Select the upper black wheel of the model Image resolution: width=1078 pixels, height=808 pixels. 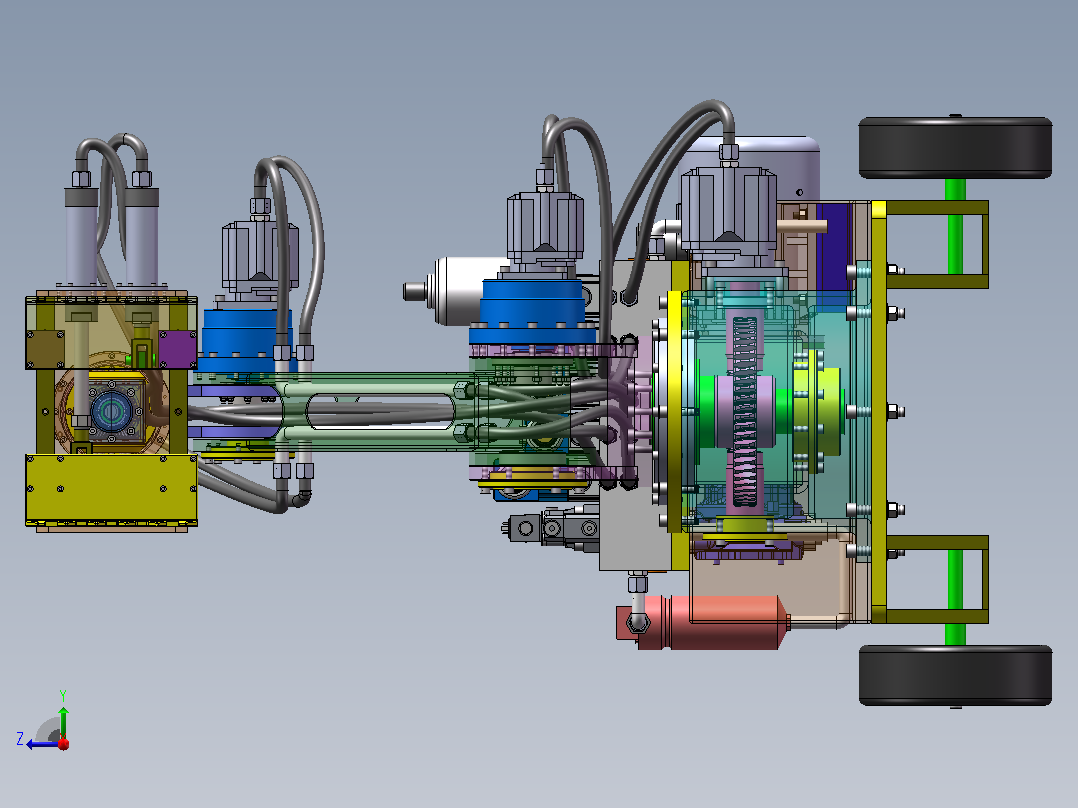pos(955,147)
